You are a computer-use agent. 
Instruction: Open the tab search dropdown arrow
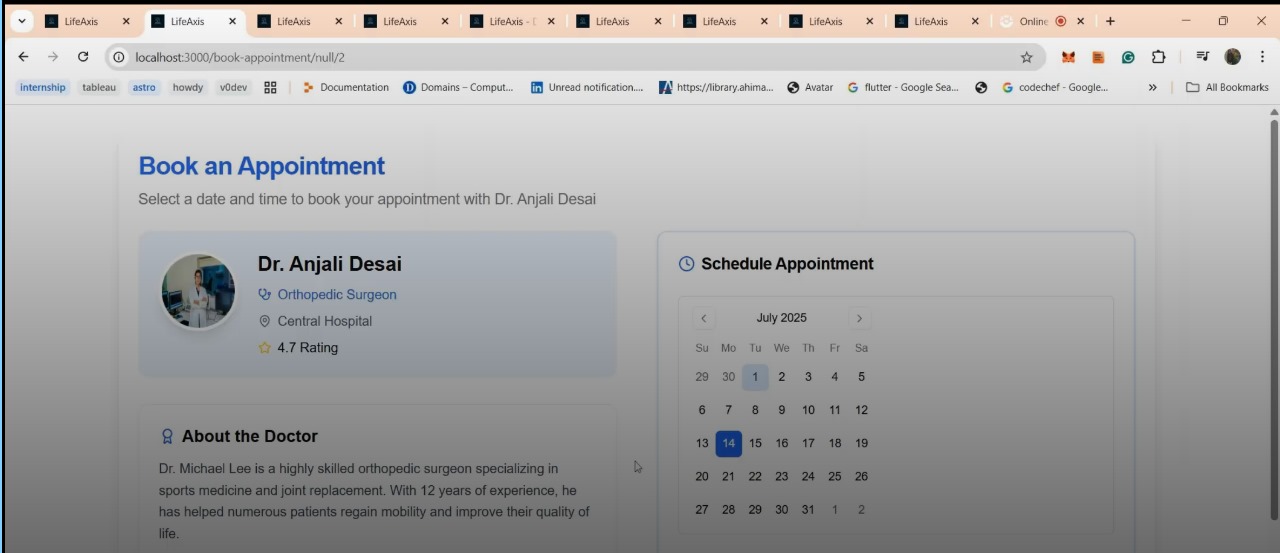click(x=21, y=21)
